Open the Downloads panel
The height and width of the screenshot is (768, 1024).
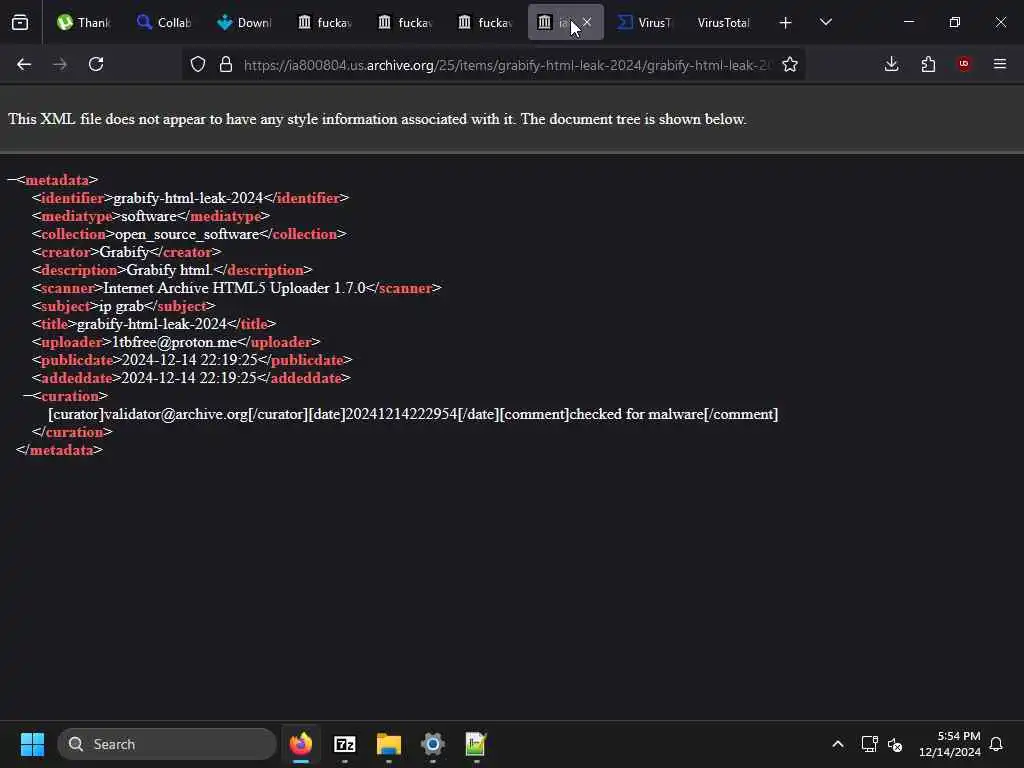891,64
